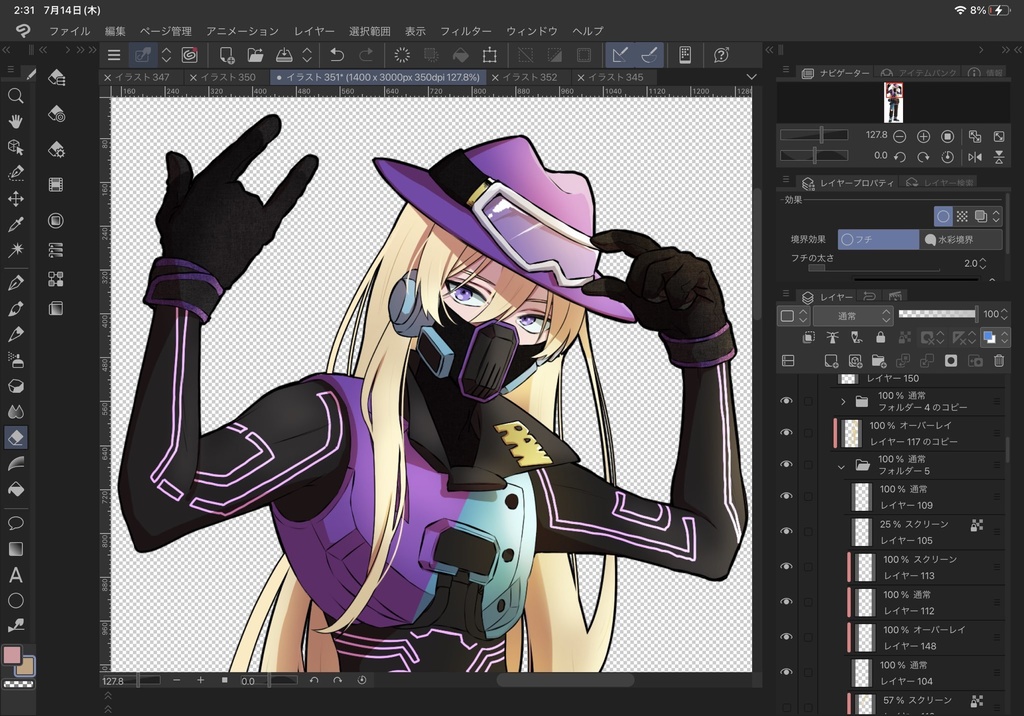Open the フィルター menu
This screenshot has height=716, width=1024.
pyautogui.click(x=466, y=31)
